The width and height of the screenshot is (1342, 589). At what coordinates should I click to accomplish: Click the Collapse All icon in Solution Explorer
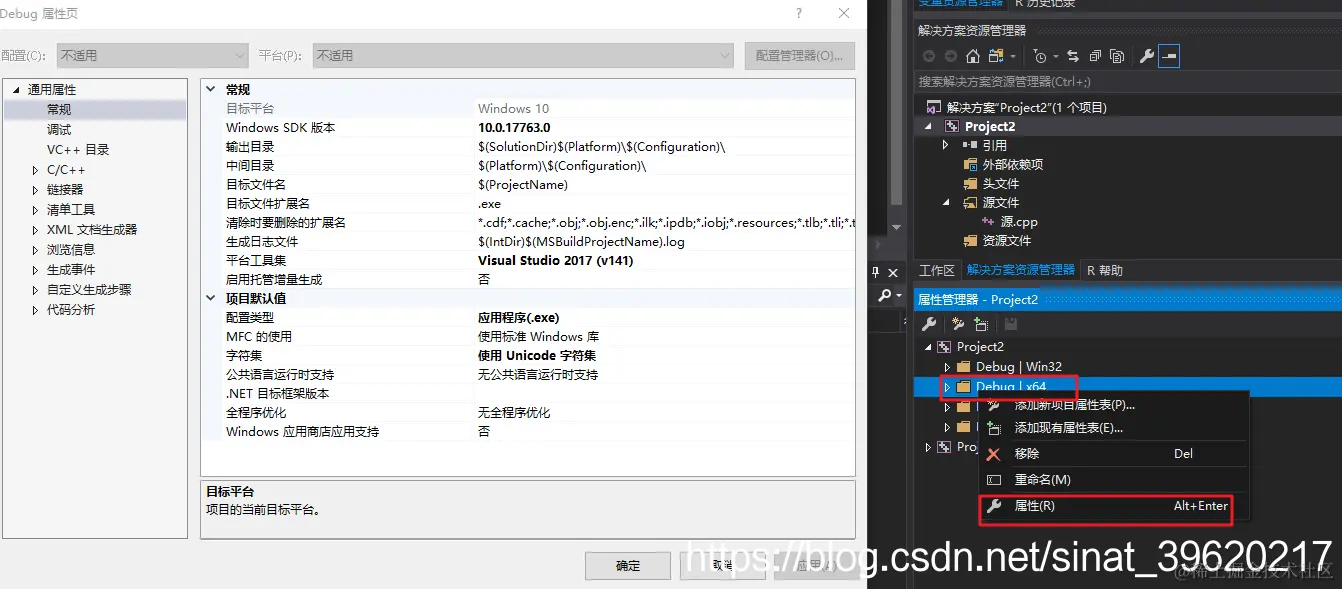(x=1095, y=56)
